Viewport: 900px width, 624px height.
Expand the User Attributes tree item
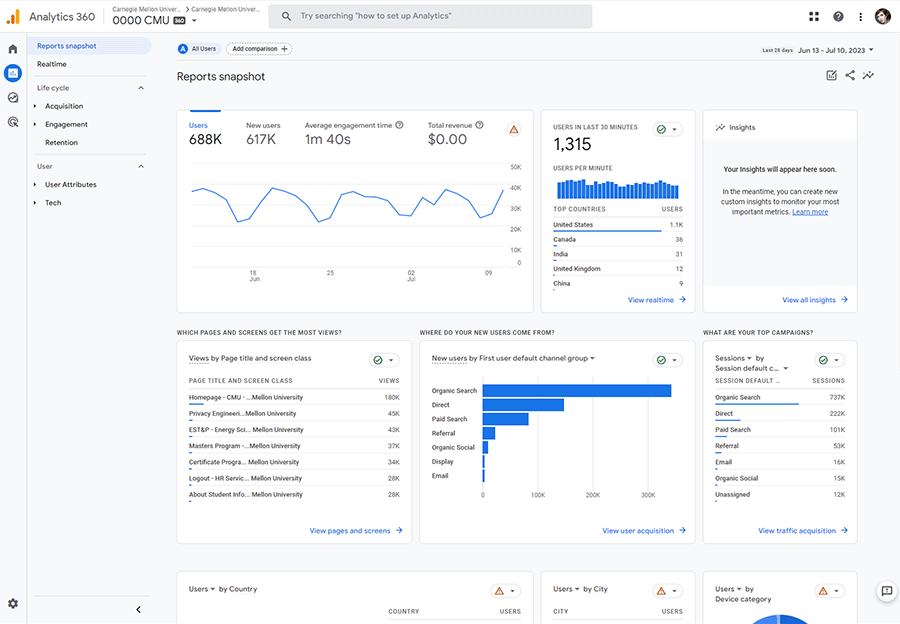pyautogui.click(x=35, y=184)
